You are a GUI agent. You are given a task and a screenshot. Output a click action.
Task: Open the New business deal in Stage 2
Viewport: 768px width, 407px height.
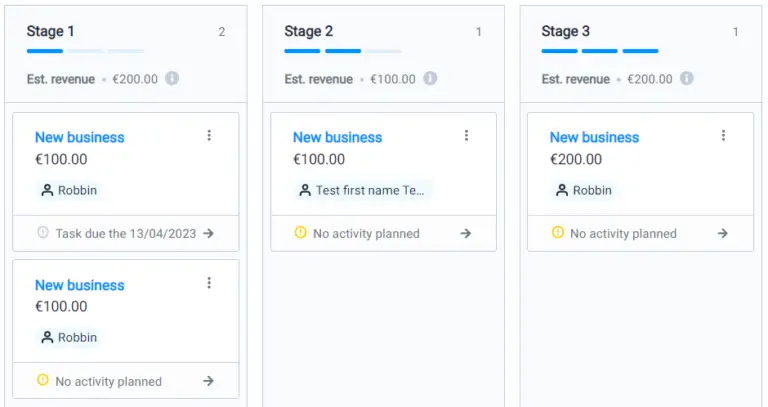(337, 137)
